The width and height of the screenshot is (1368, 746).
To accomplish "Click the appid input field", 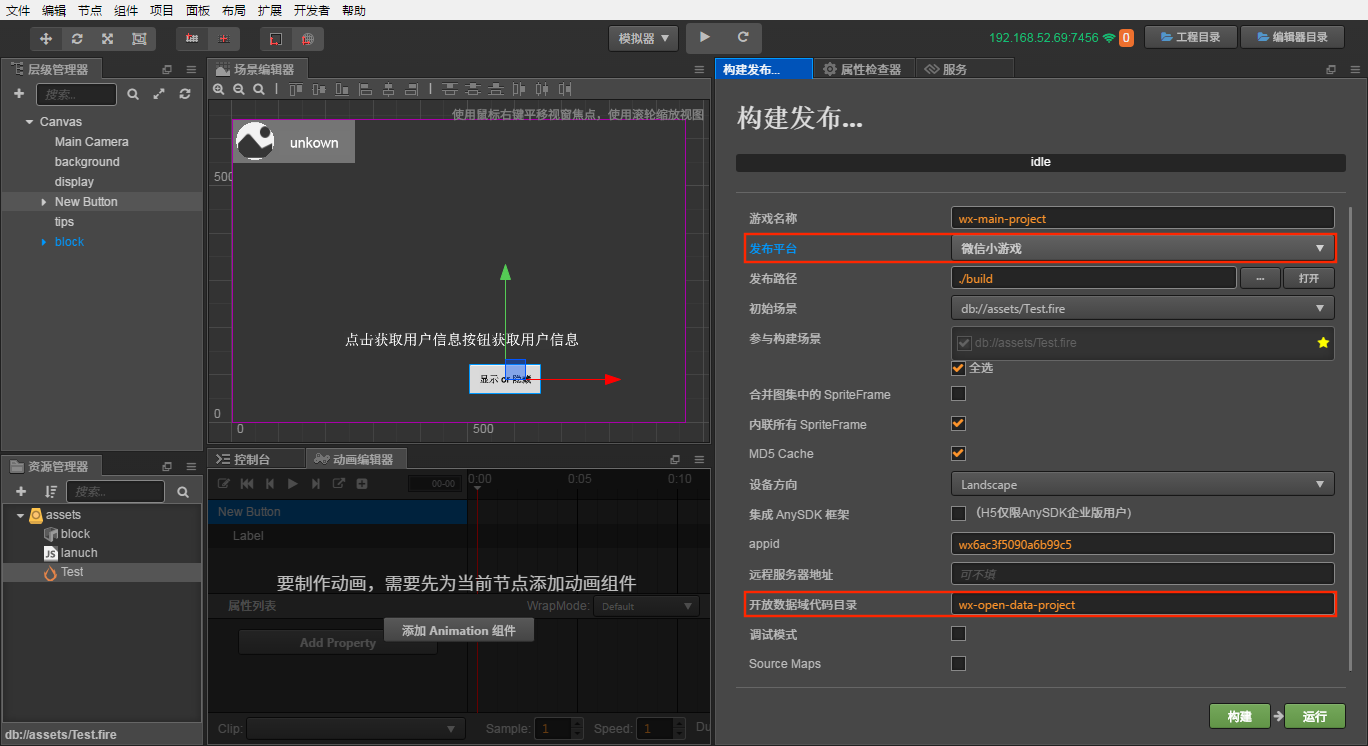I will point(1142,545).
